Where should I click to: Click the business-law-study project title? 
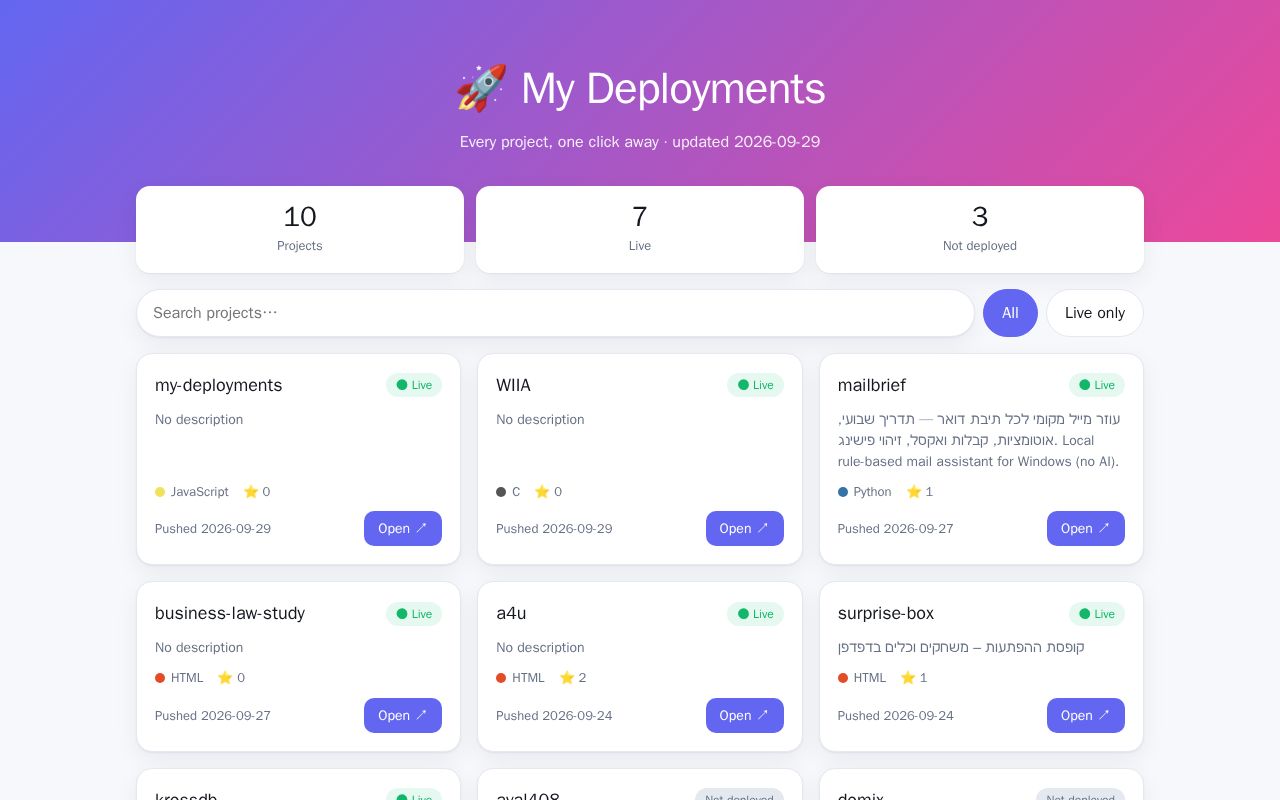click(x=230, y=613)
